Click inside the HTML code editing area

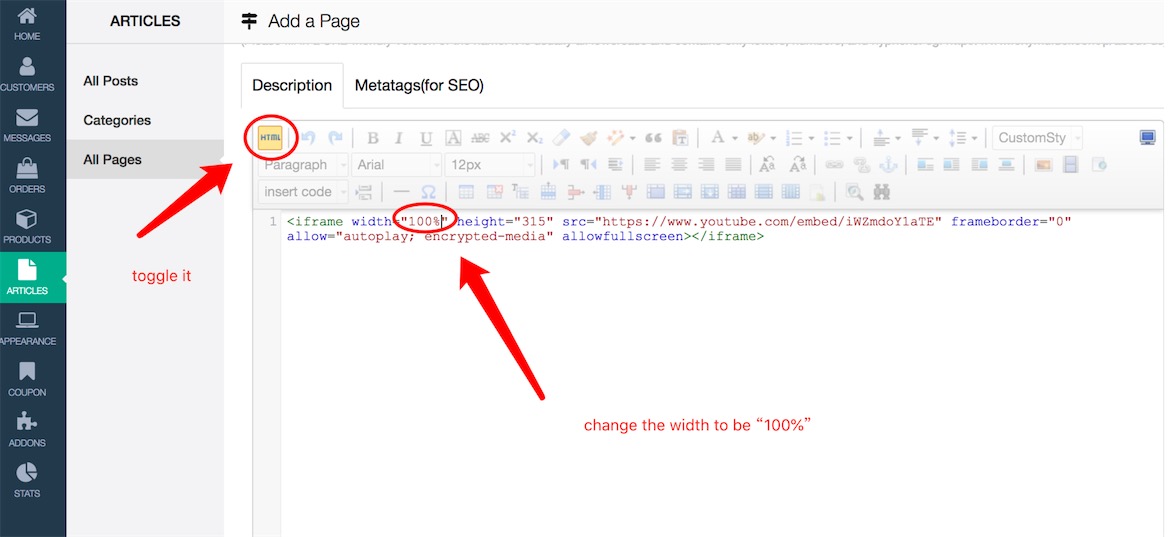700,380
